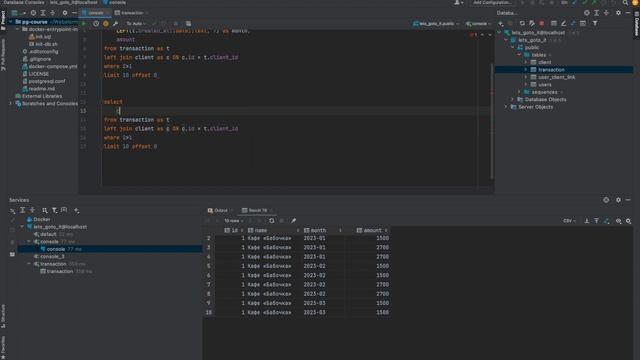Open the 10 rows page size dropdown
This screenshot has width=640, height=360.
pyautogui.click(x=233, y=221)
